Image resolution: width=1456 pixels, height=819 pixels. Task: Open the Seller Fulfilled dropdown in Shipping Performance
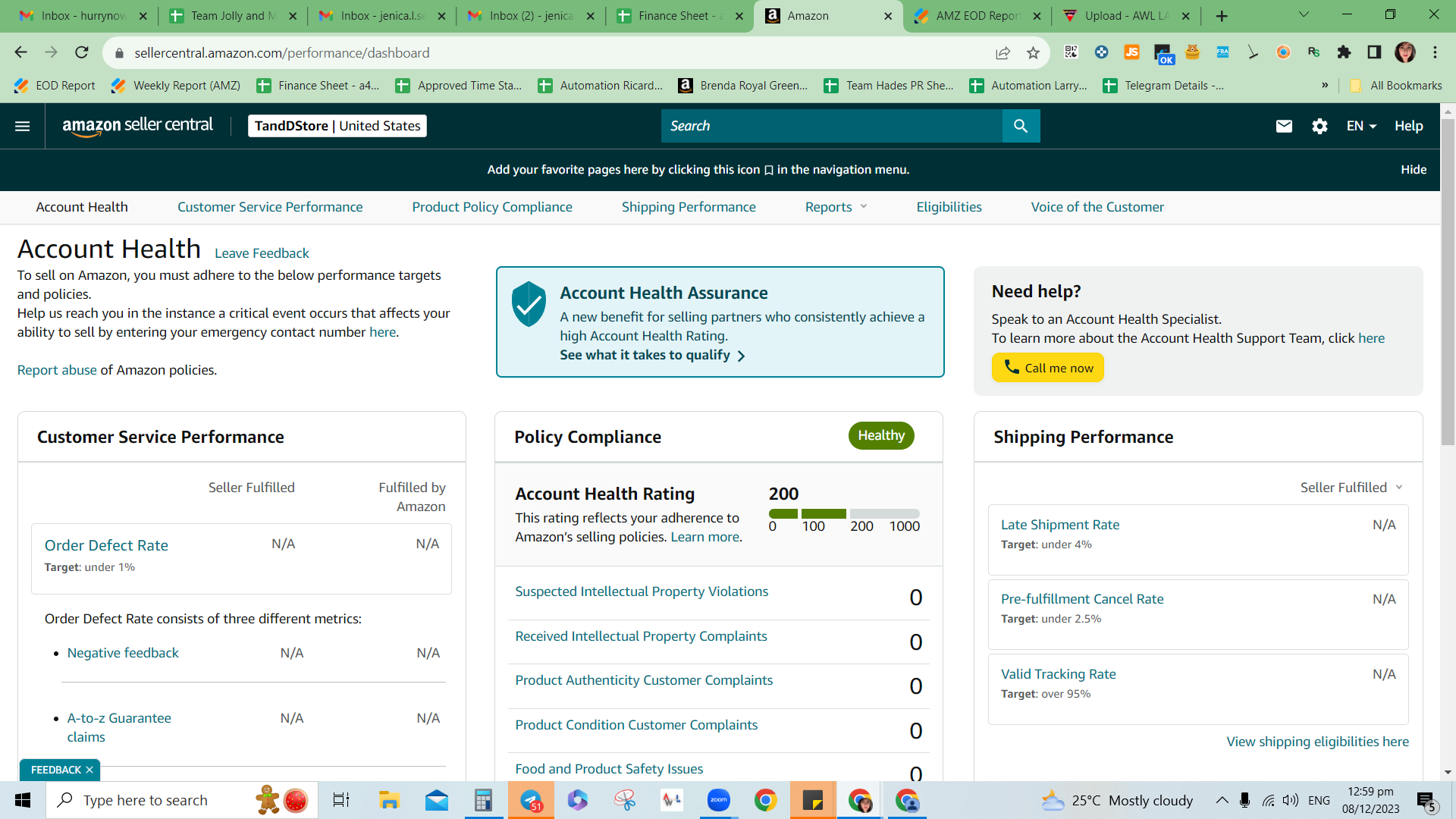(x=1351, y=488)
